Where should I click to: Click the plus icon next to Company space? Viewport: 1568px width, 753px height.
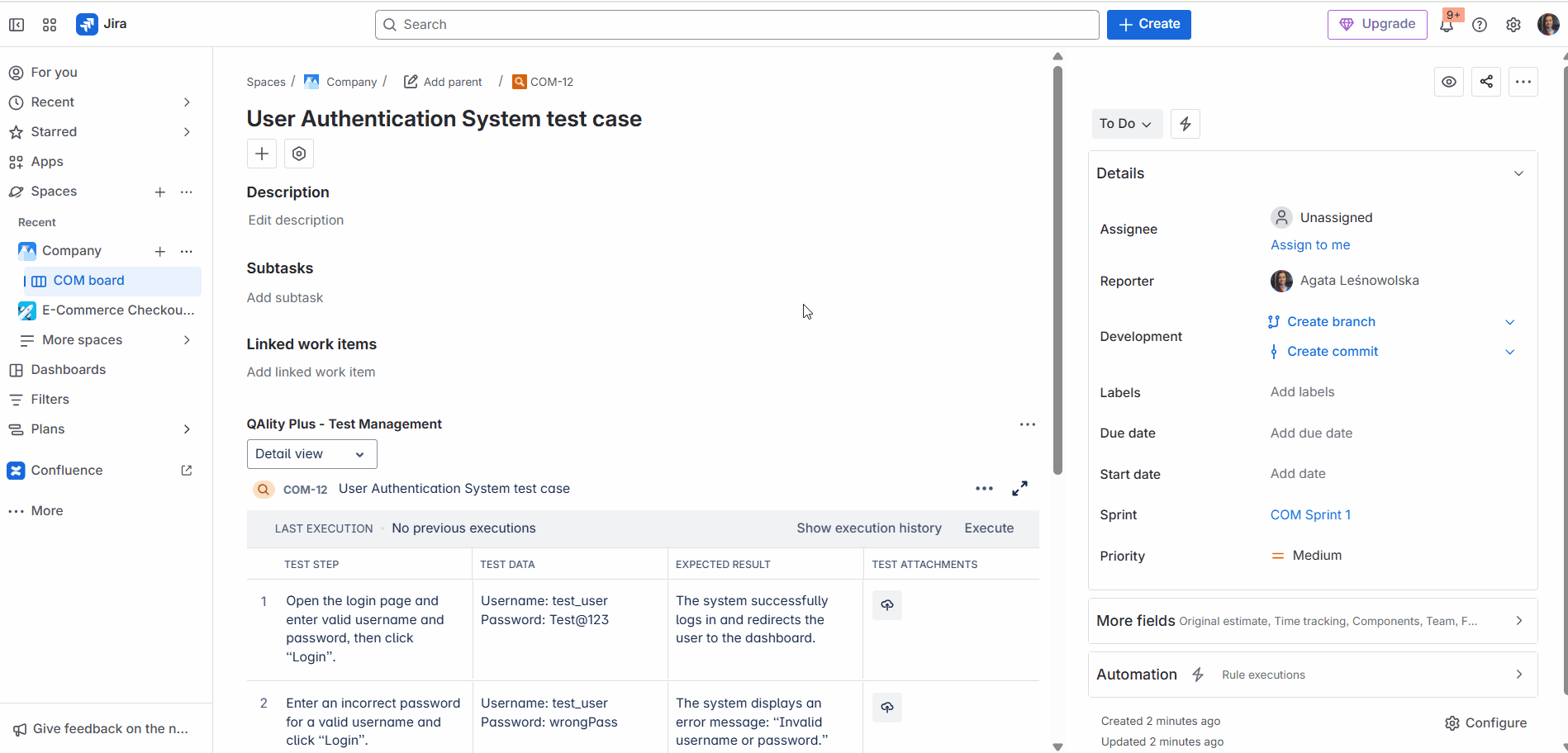pyautogui.click(x=160, y=251)
